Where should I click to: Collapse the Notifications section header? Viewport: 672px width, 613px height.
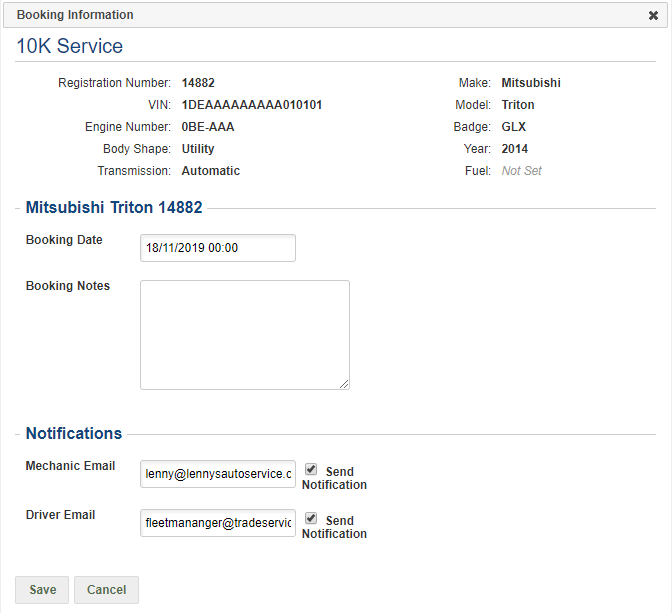click(74, 433)
